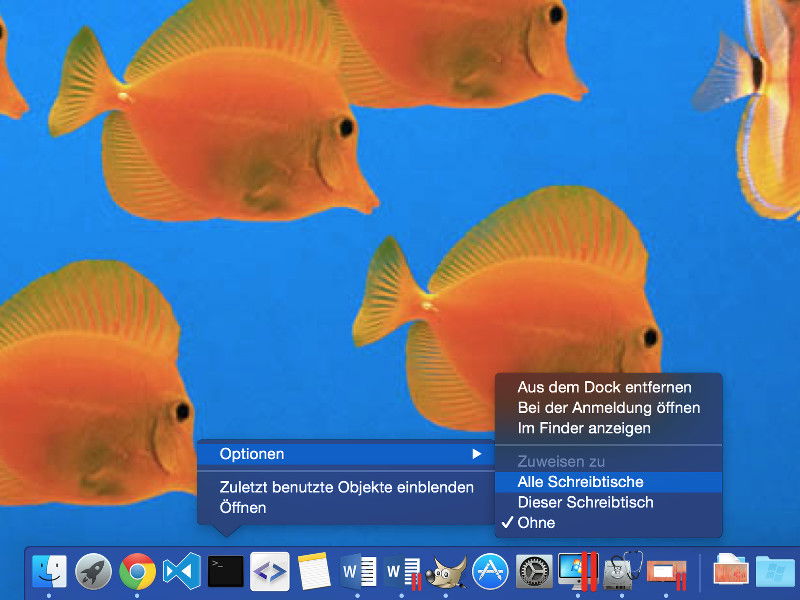This screenshot has height=600, width=800.
Task: Choose Aus dem Dock entfernen
Action: click(608, 387)
